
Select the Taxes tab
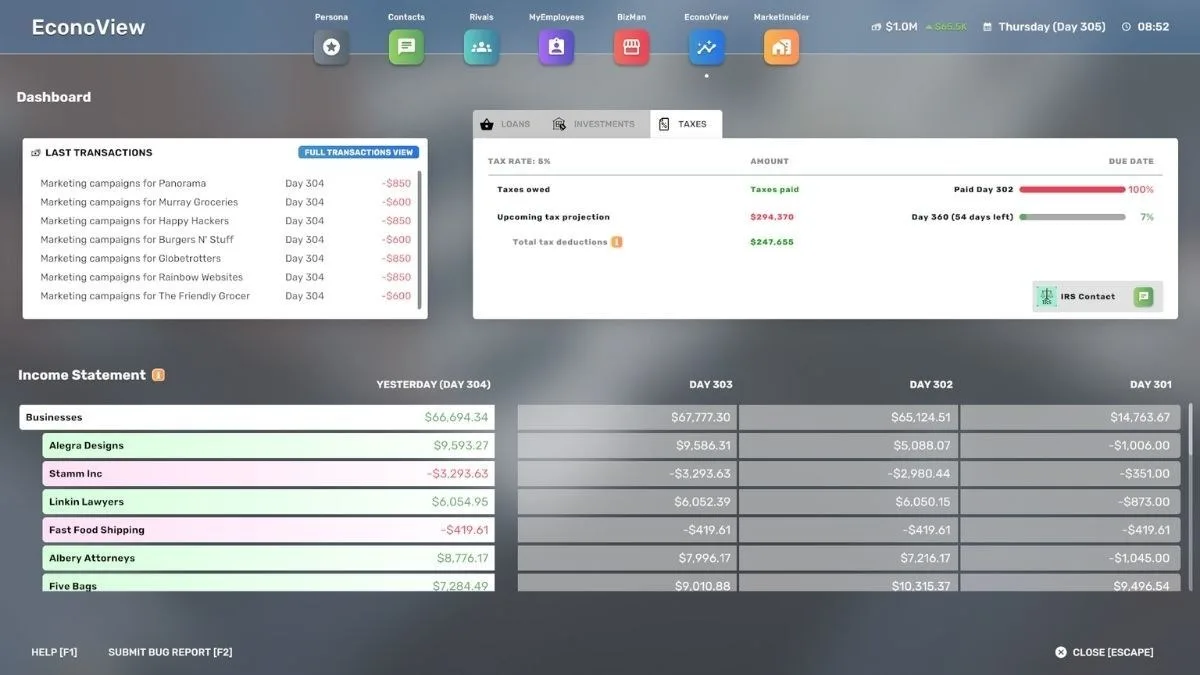pyautogui.click(x=685, y=124)
